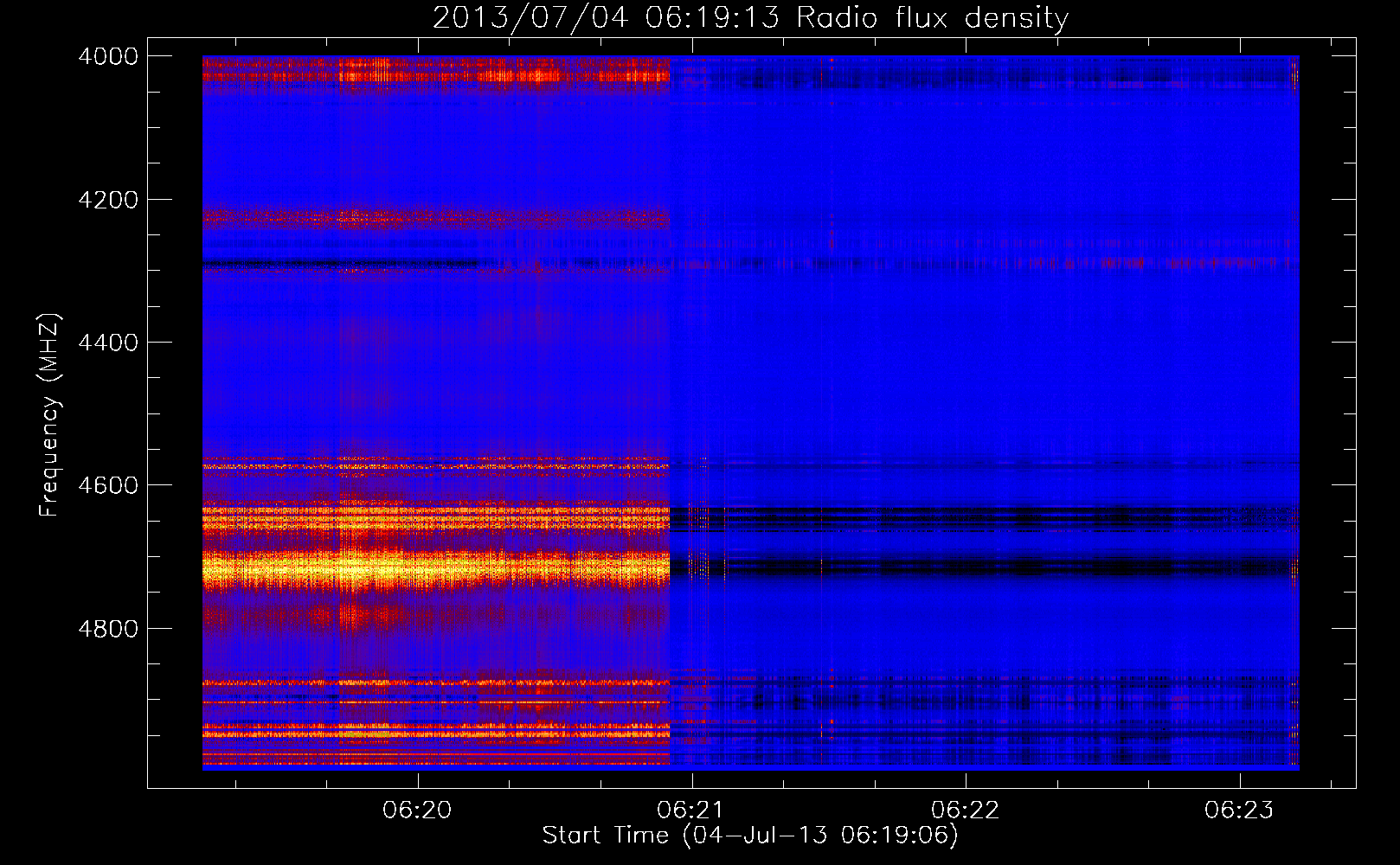Image resolution: width=1400 pixels, height=865 pixels.
Task: Select the 4400 frequency axis label
Action: click(x=108, y=343)
